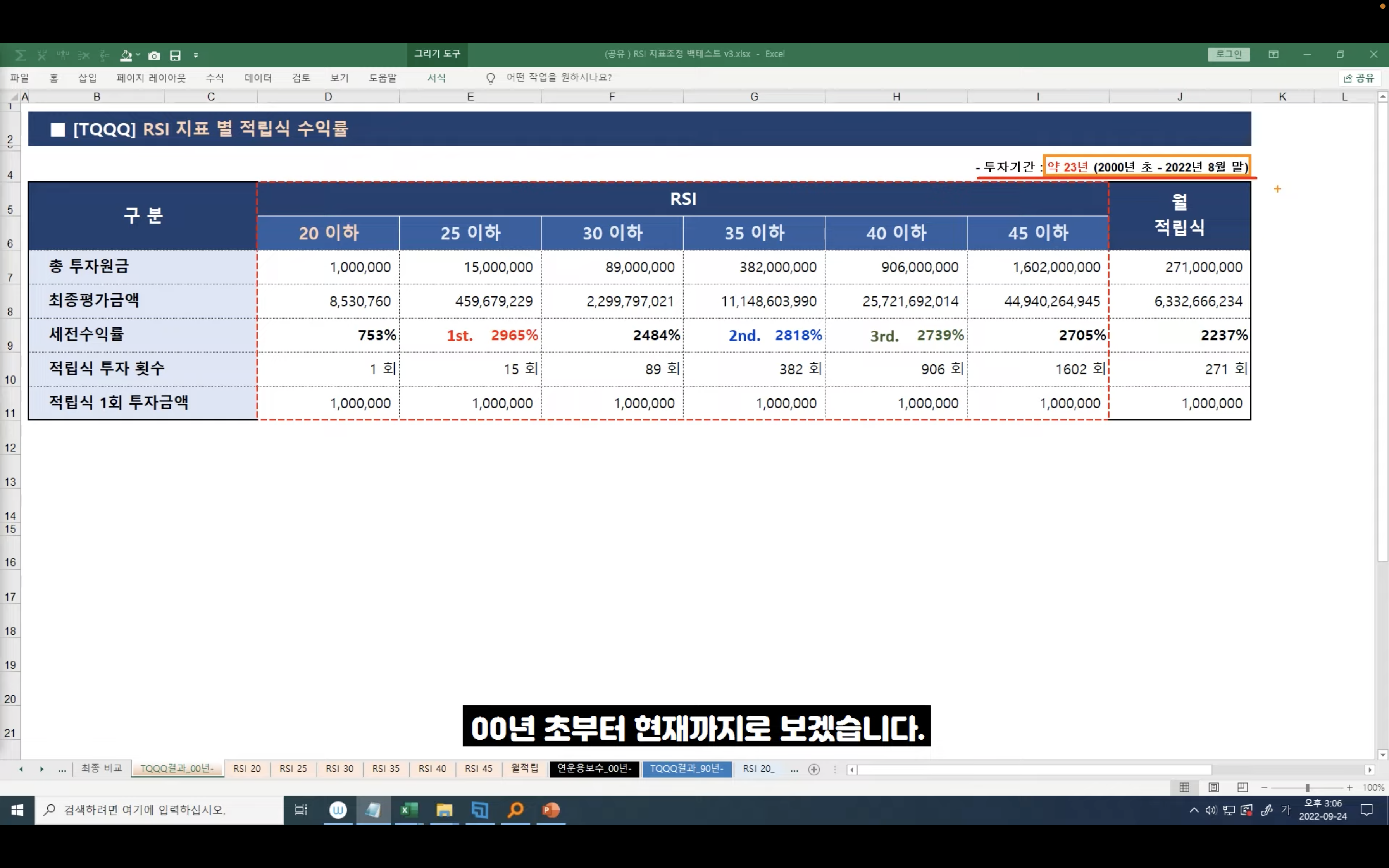The height and width of the screenshot is (868, 1389).
Task: Click the cell showing 1st. 2965%
Action: tap(470, 335)
